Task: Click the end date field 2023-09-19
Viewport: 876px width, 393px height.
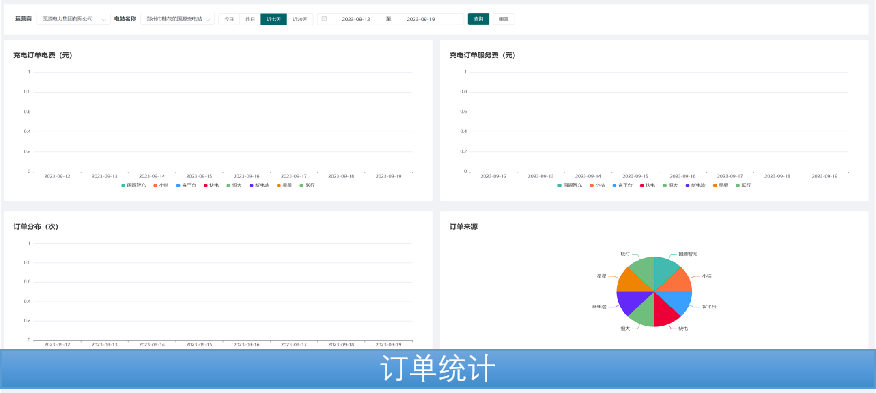Action: click(x=421, y=19)
